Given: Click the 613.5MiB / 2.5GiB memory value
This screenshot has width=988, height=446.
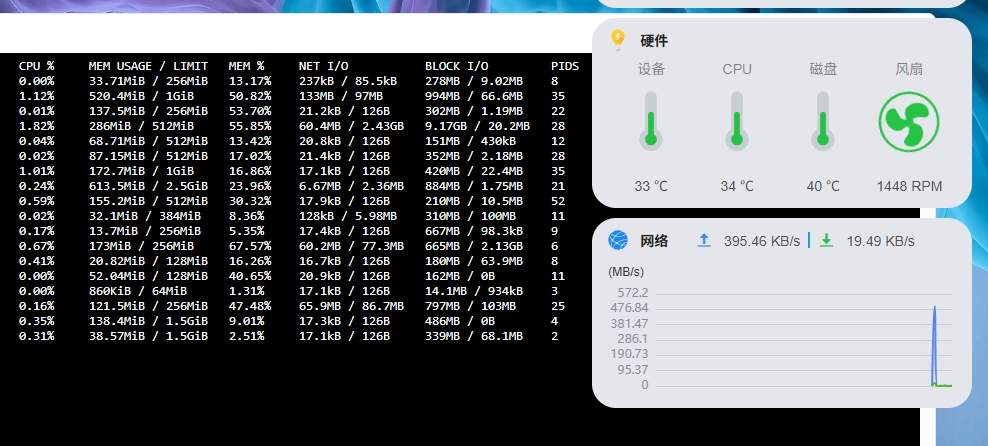Looking at the screenshot, I should (148, 186).
